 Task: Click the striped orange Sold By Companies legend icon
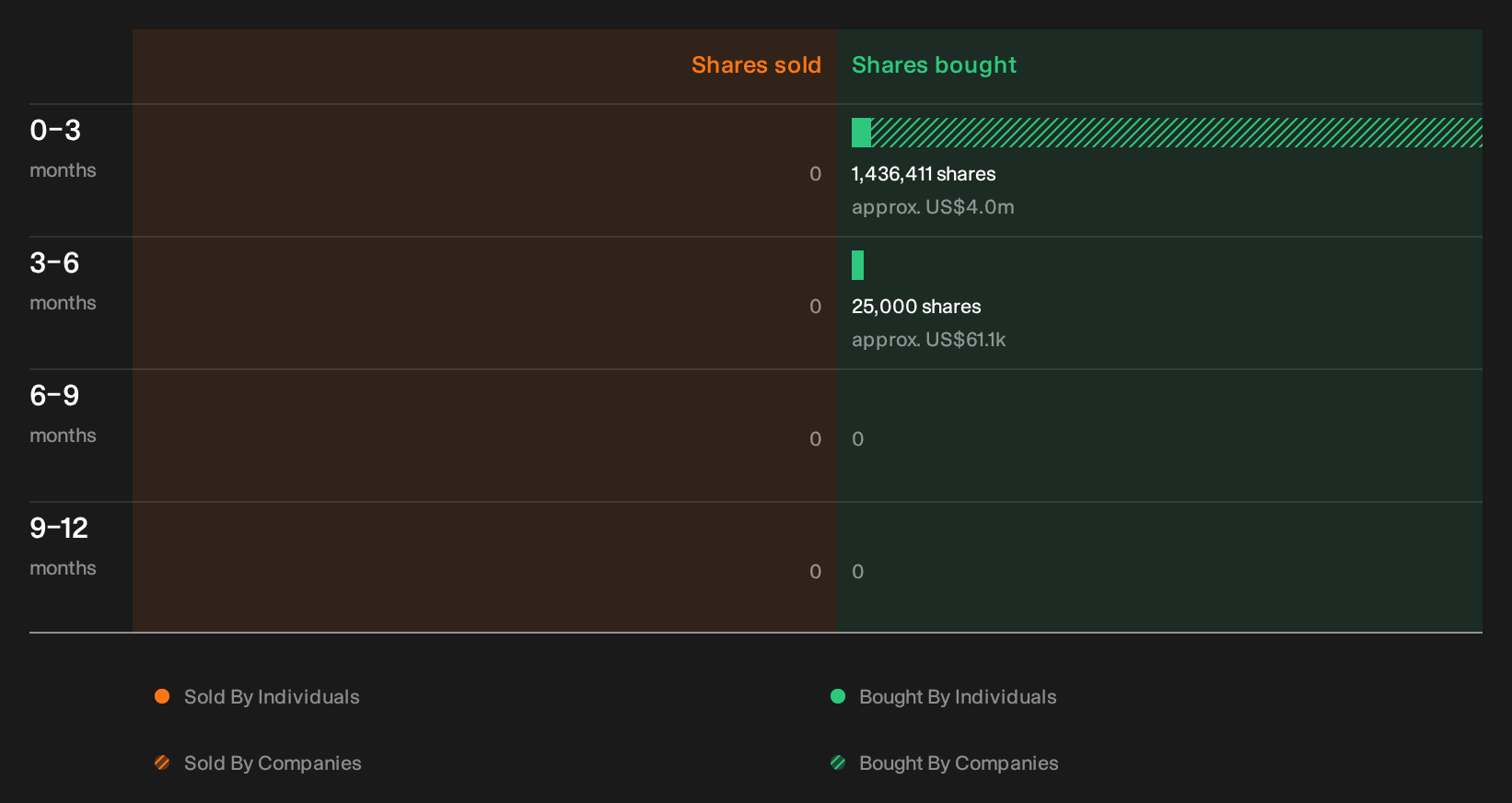(162, 762)
